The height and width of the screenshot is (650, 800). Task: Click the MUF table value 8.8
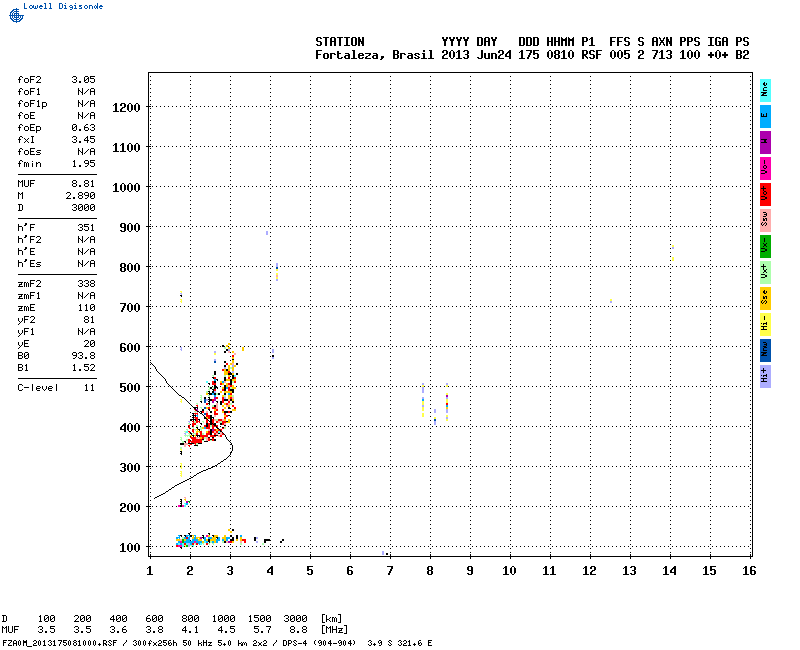point(298,630)
